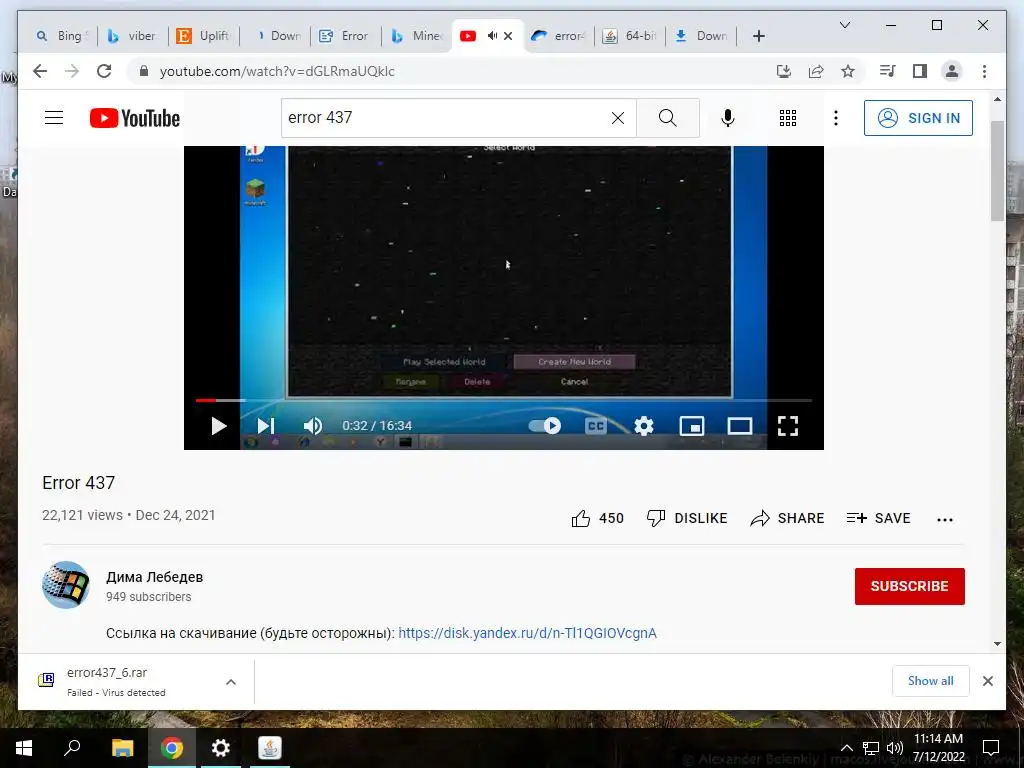Switch to the 64-bit tab

[630, 36]
